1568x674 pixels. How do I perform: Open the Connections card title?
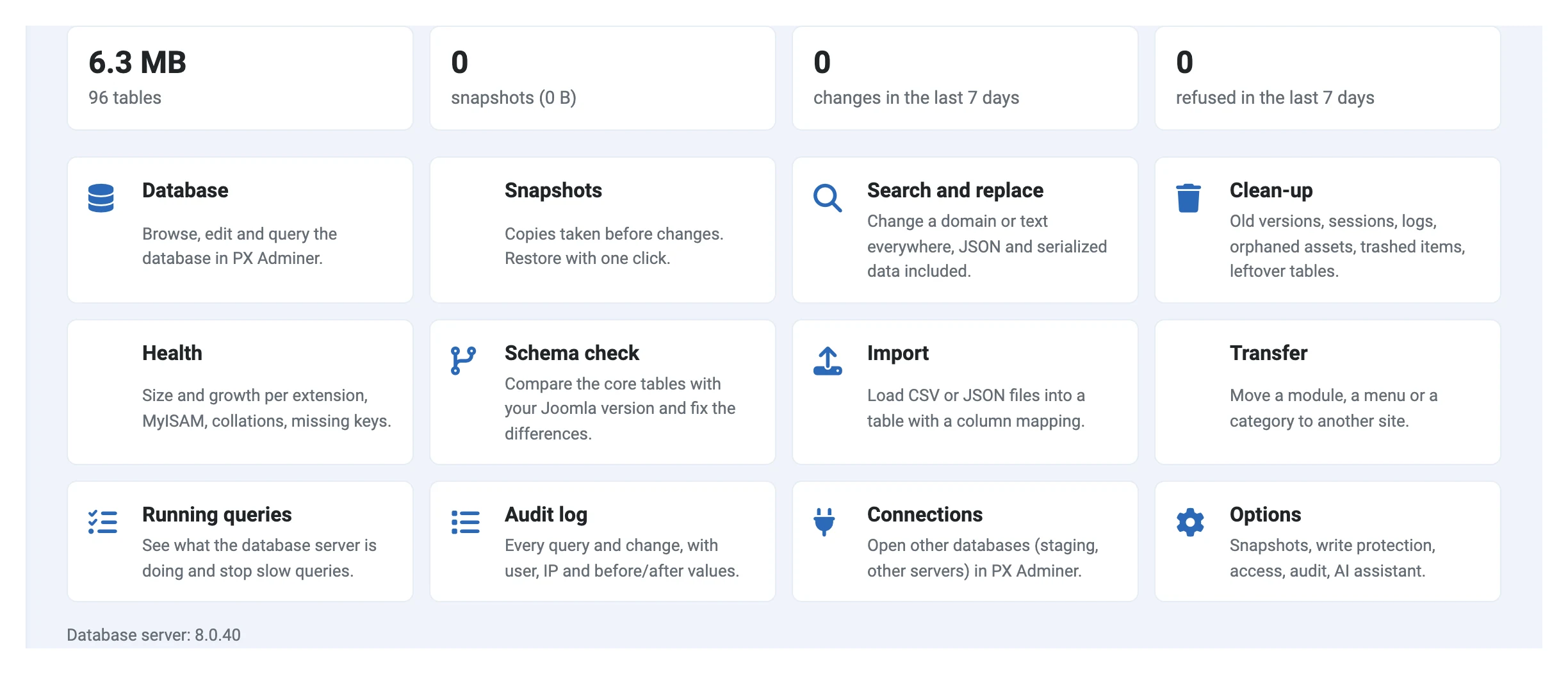pos(925,514)
